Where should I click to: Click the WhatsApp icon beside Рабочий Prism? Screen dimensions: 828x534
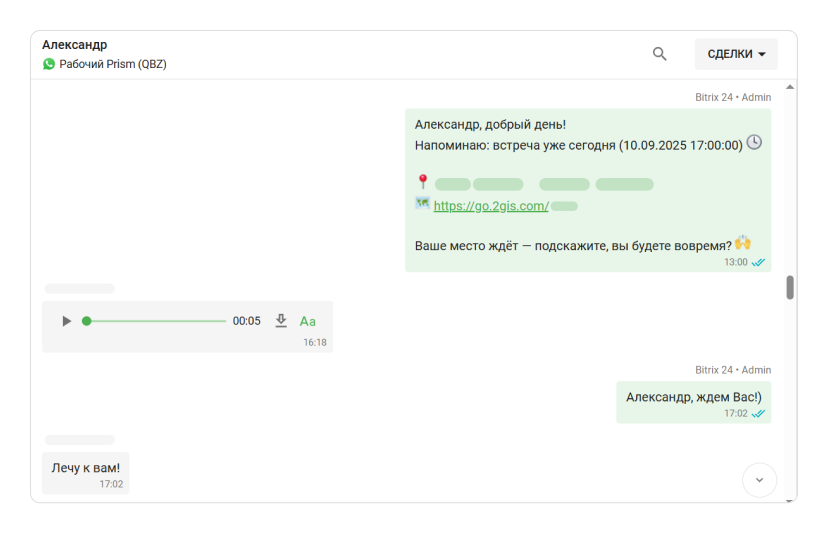(x=49, y=64)
